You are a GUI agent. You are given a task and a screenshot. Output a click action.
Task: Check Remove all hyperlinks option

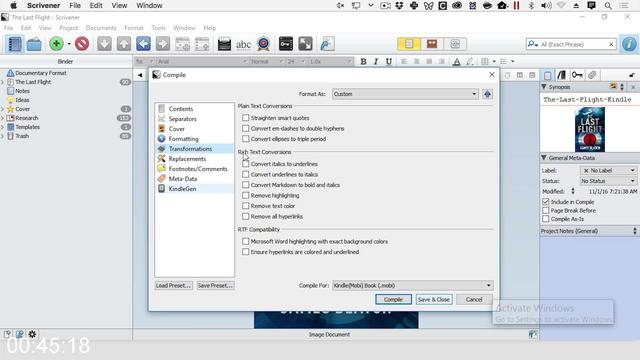click(x=245, y=217)
